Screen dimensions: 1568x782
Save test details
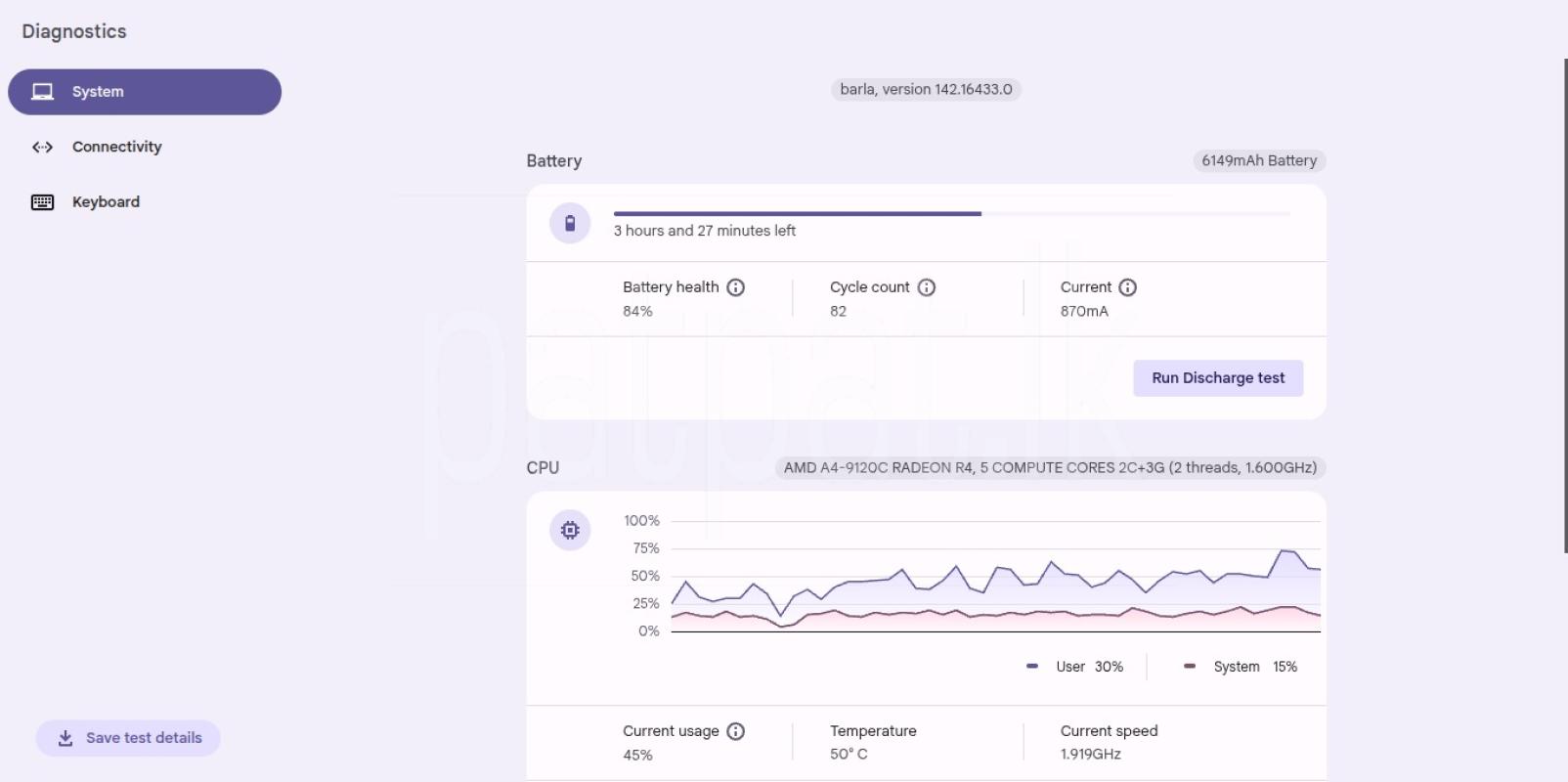128,738
